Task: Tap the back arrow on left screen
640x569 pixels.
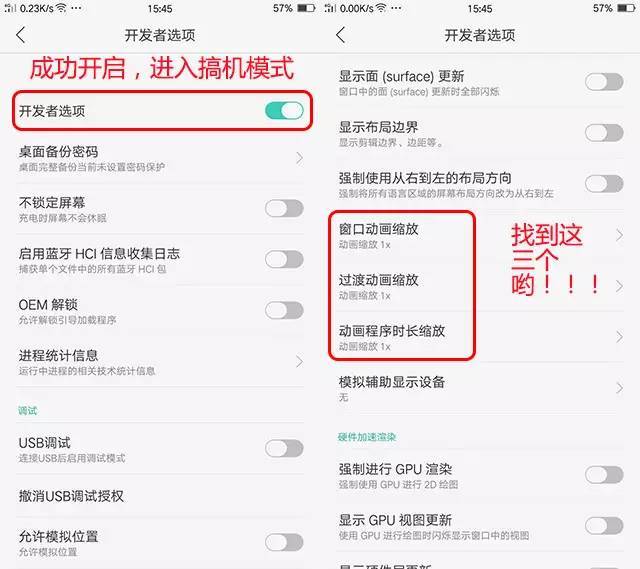Action: [20, 35]
